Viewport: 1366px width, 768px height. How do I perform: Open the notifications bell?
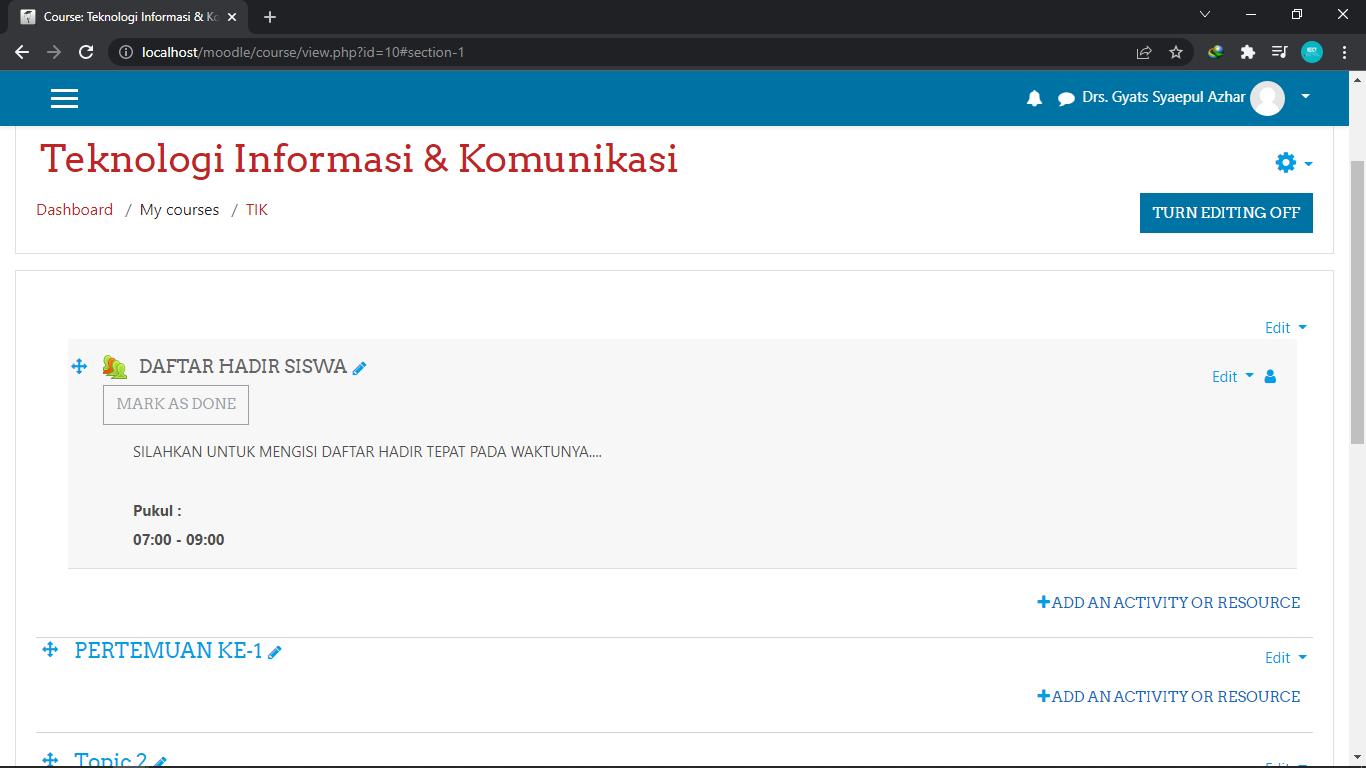point(1034,98)
